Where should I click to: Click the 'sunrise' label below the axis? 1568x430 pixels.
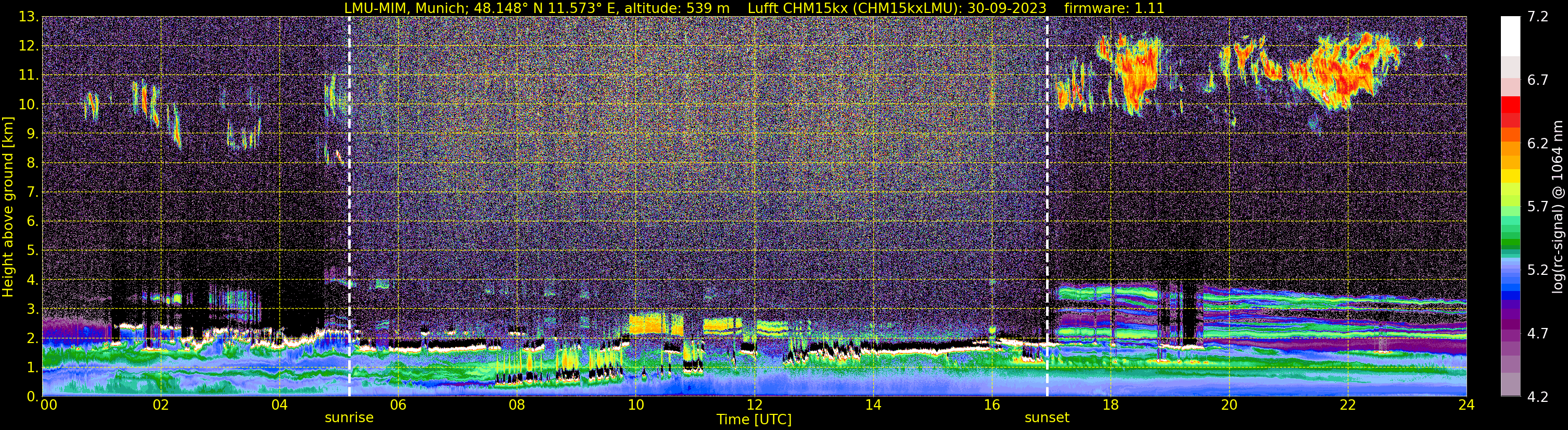tap(349, 417)
